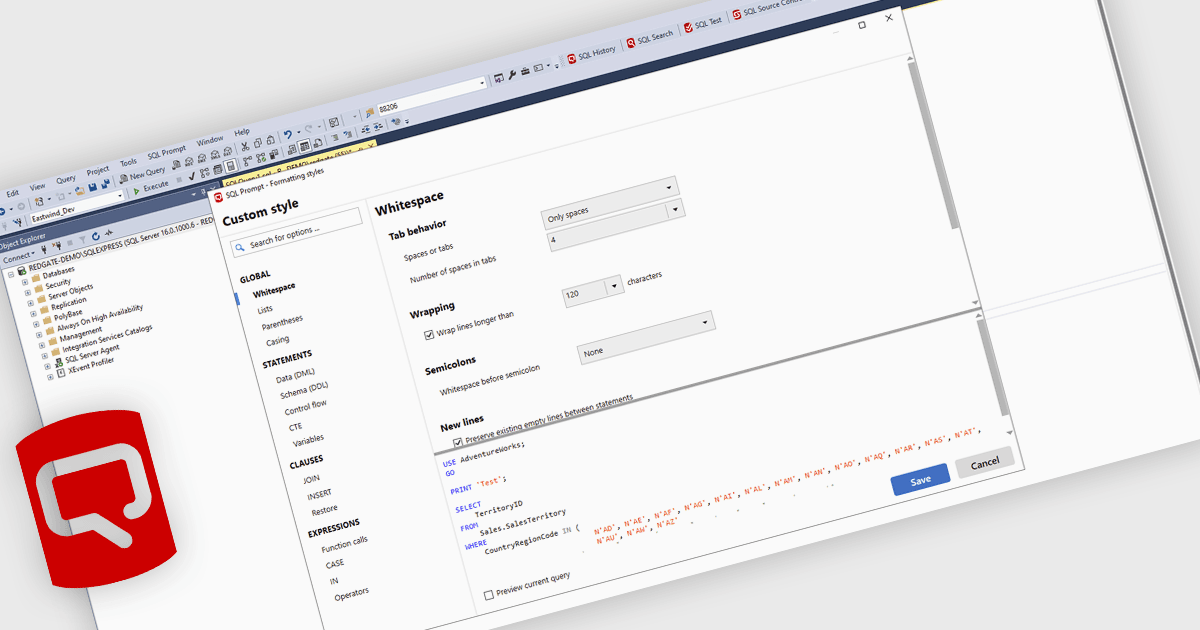Click the Find magnifier icon next to 88206
This screenshot has width=1200, height=630.
tap(369, 112)
